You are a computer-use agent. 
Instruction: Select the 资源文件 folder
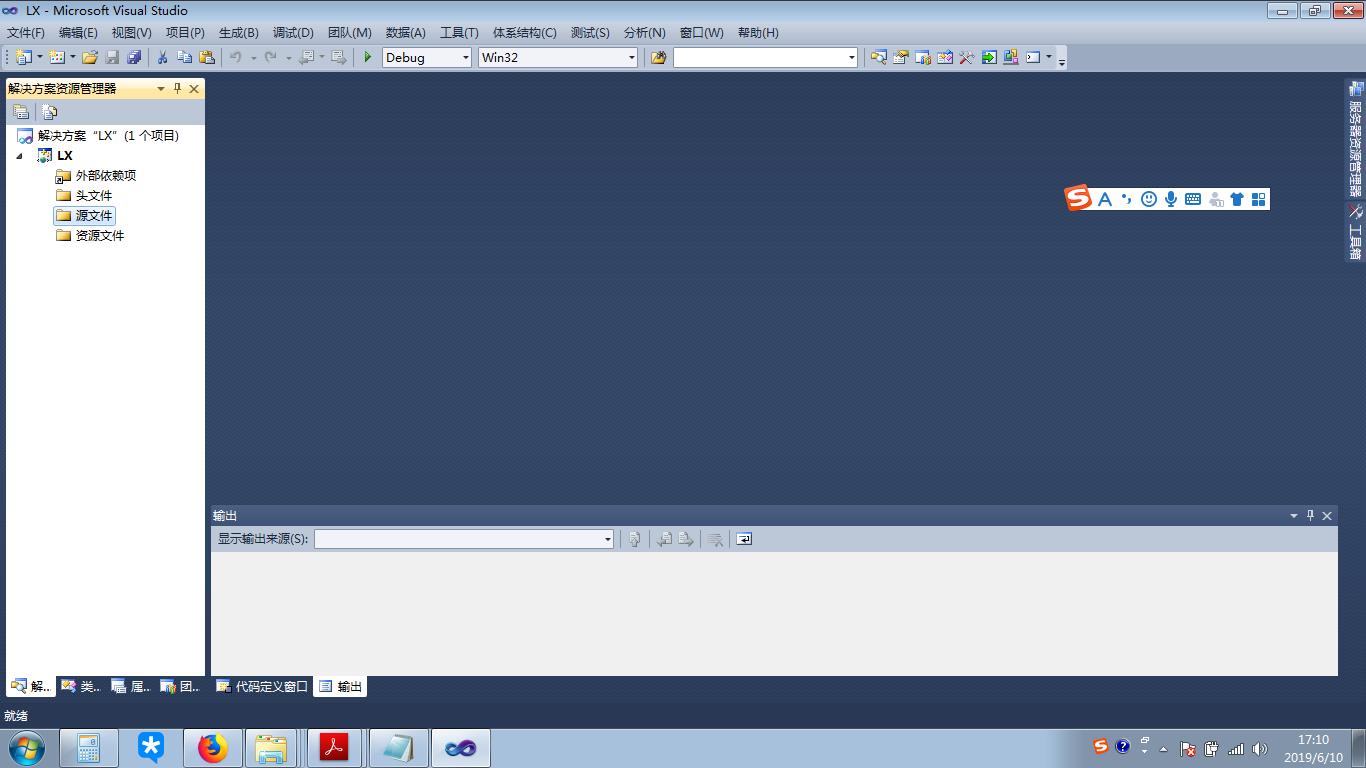91,235
